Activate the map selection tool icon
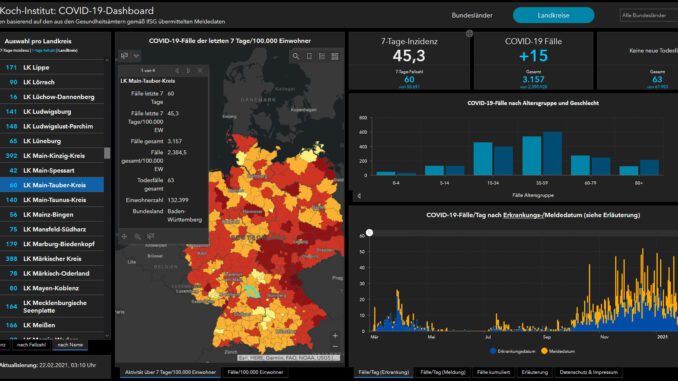This screenshot has width=678, height=381. tap(125, 56)
